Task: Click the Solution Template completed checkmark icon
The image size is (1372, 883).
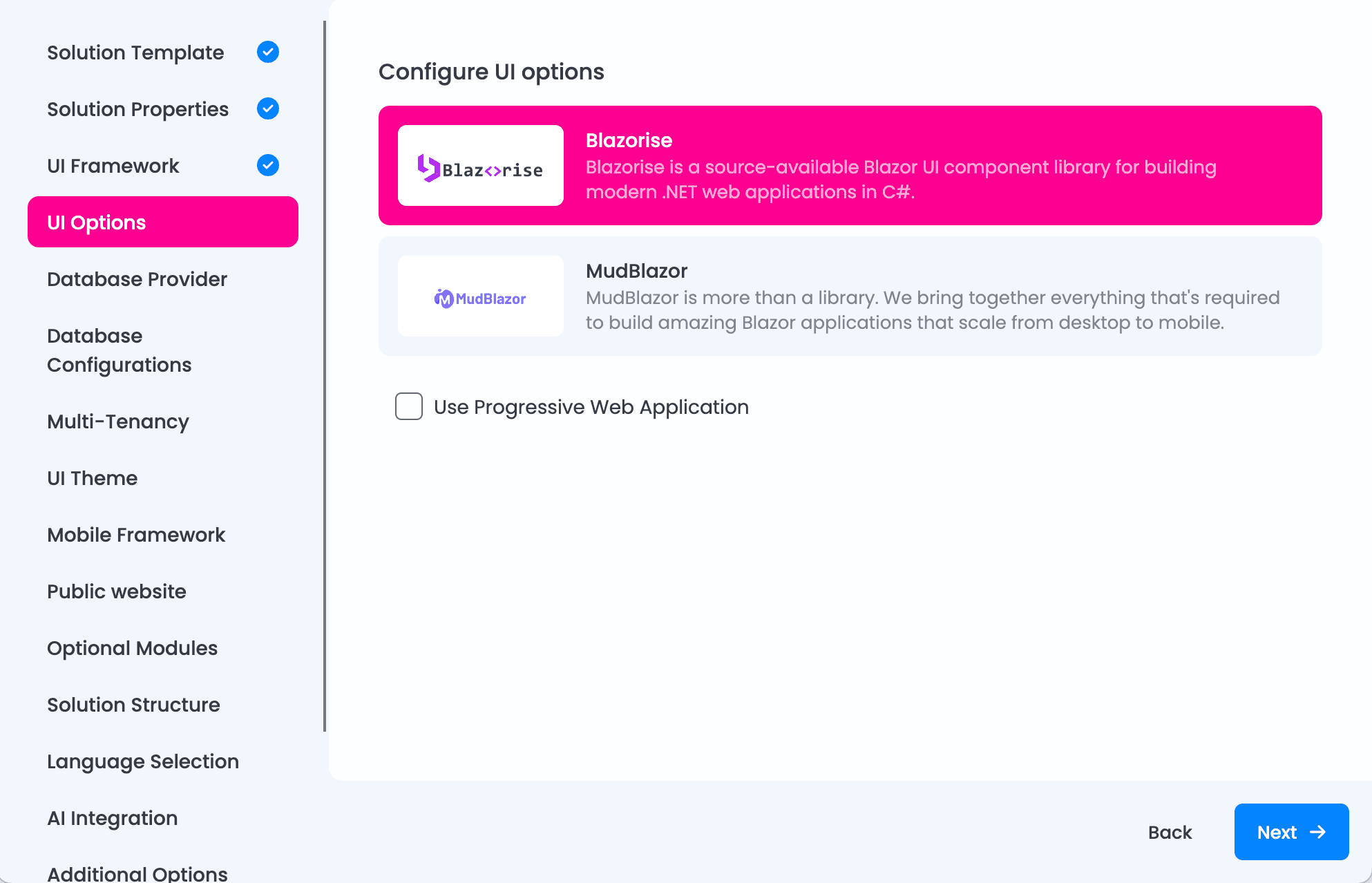Action: pyautogui.click(x=268, y=52)
